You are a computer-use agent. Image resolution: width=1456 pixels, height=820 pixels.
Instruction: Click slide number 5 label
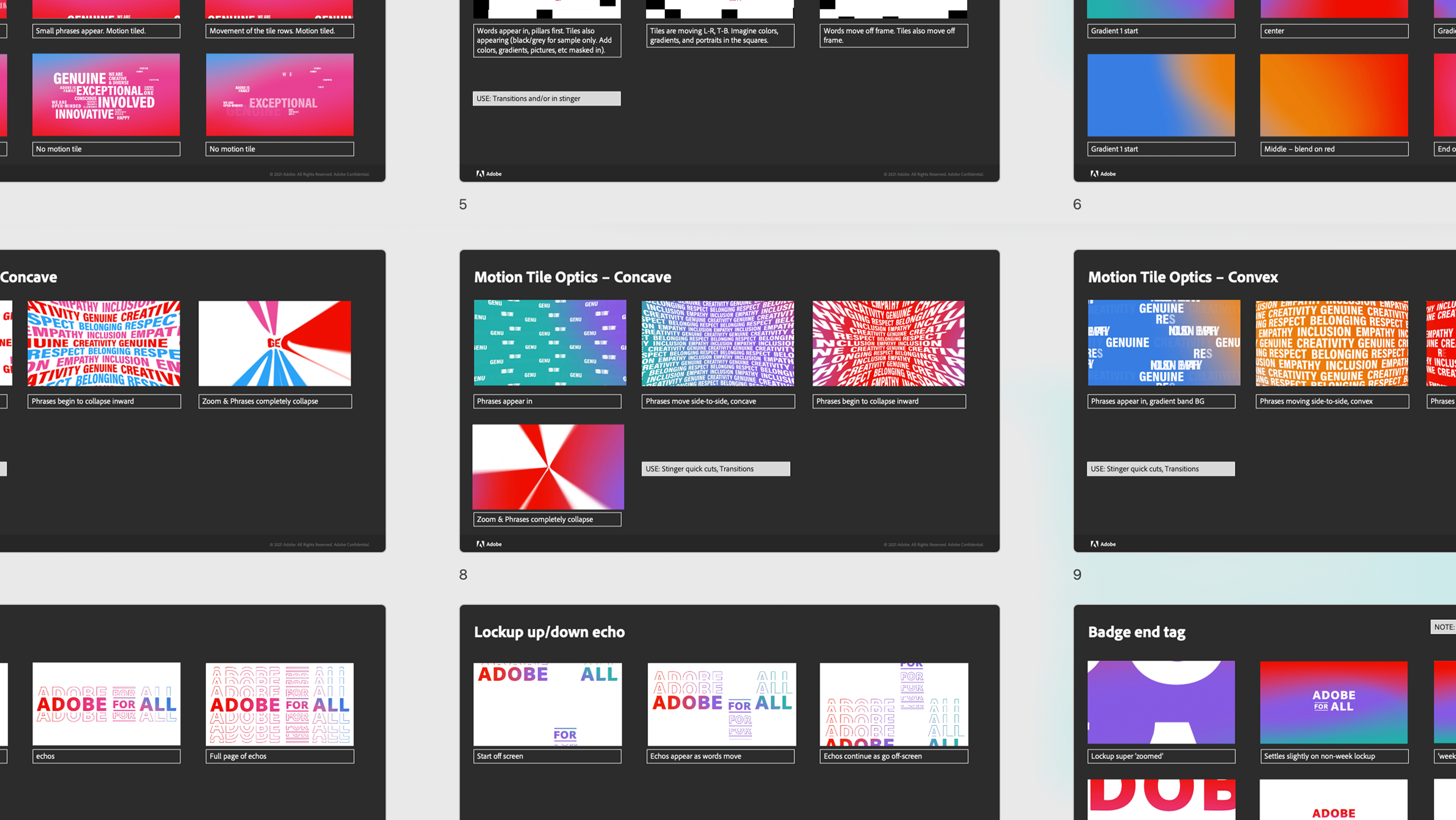463,204
